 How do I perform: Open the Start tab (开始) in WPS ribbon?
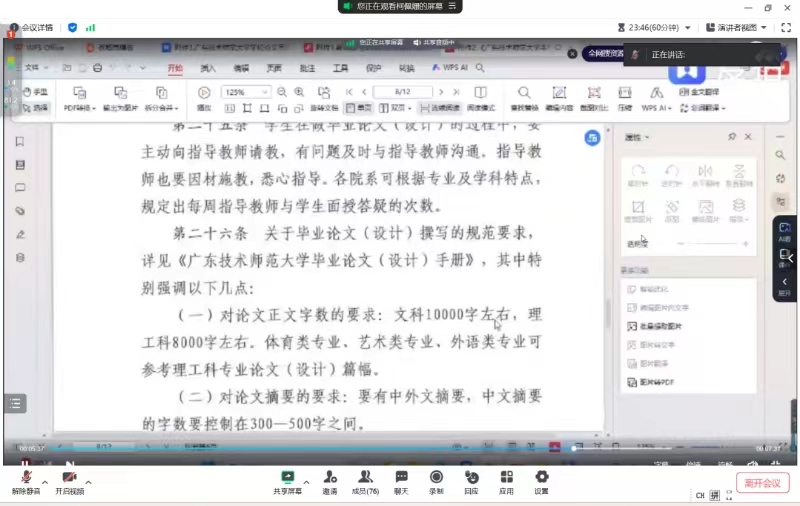pos(176,68)
